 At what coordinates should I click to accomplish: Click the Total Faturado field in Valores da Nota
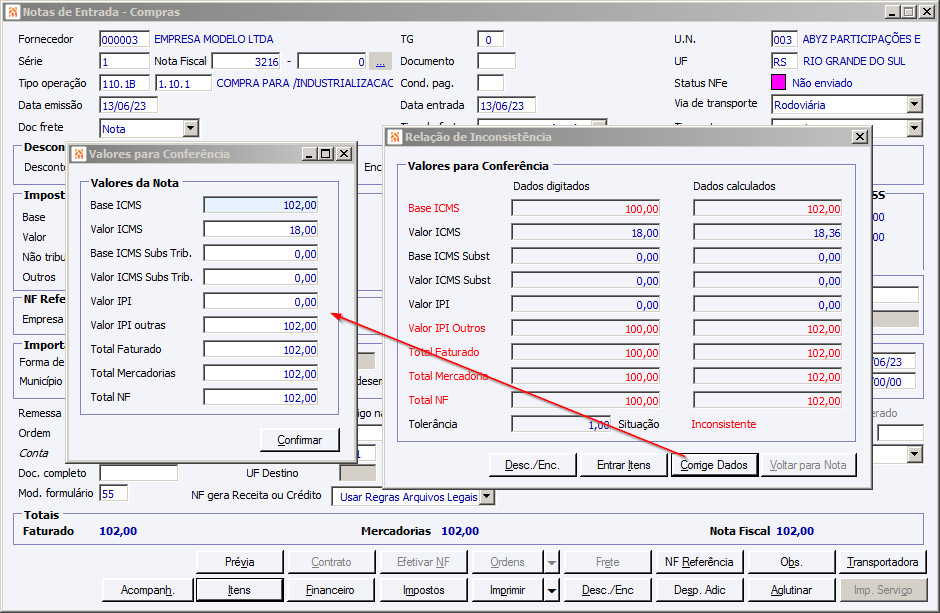pos(261,349)
